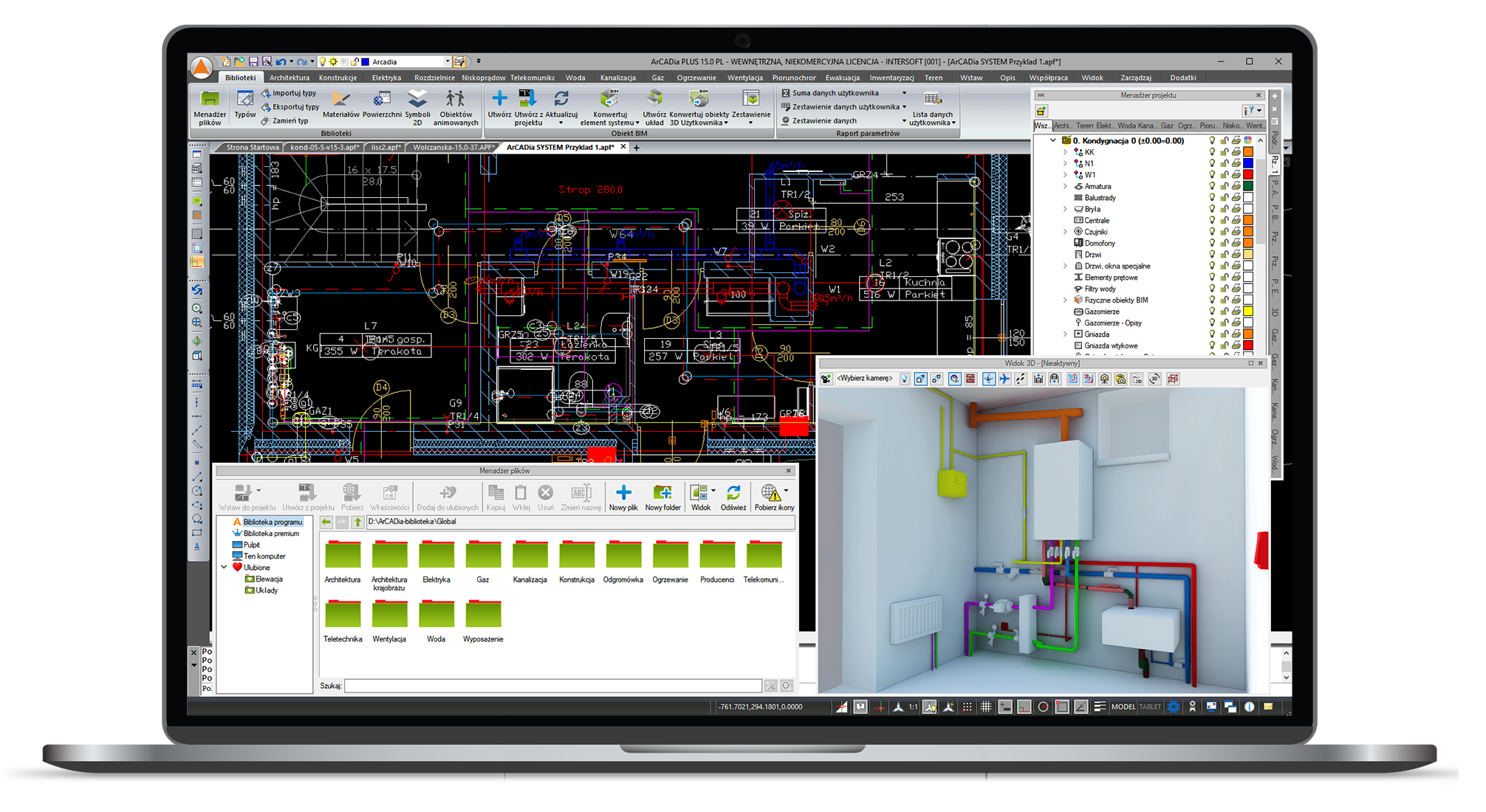Switch to Wolczanska-15.0-37.APF document tab

click(453, 148)
